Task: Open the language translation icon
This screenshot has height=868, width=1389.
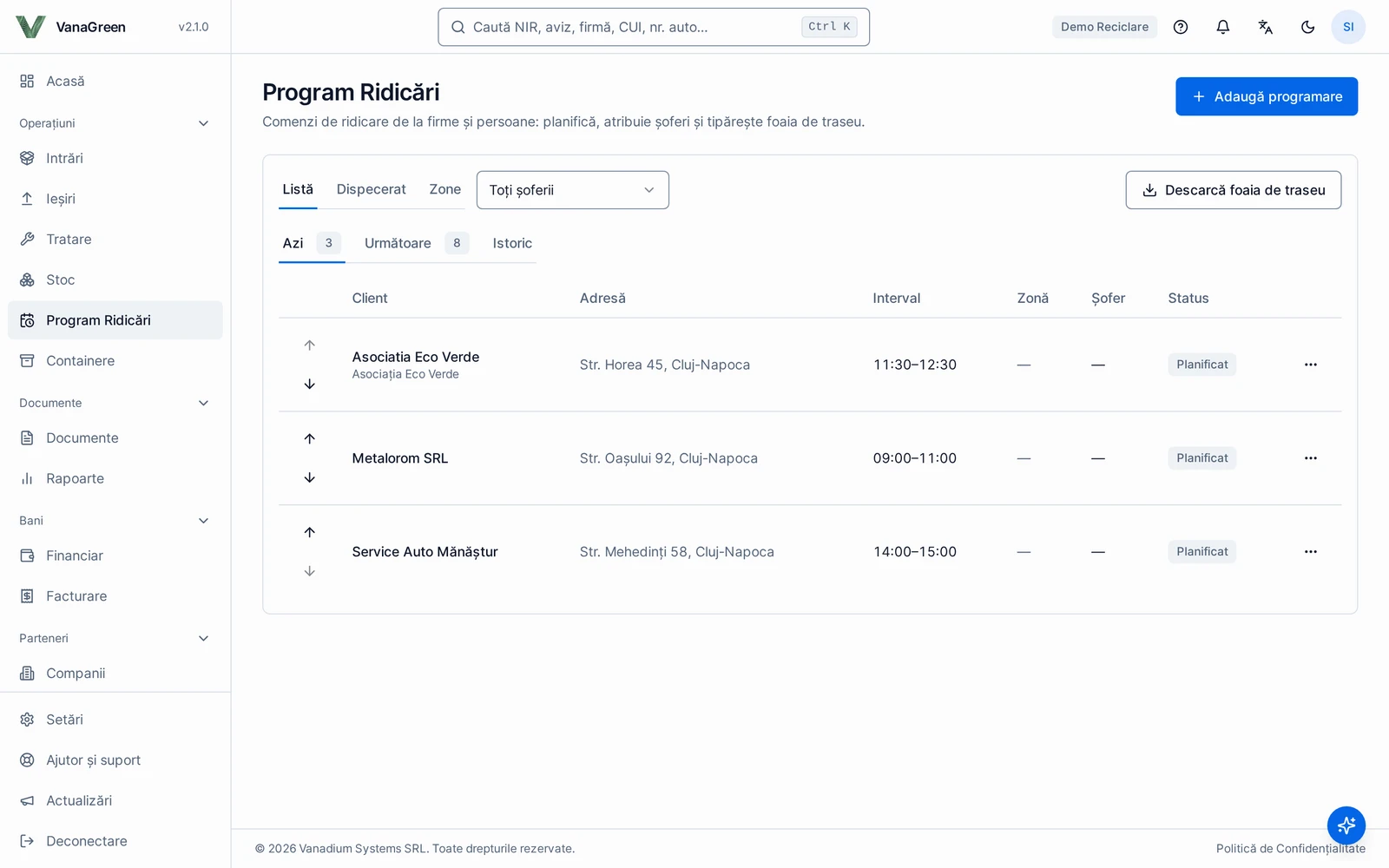Action: coord(1266,27)
